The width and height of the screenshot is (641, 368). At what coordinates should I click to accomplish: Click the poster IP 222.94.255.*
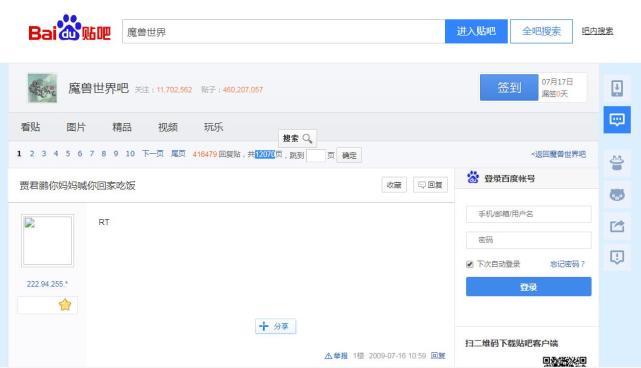[47, 284]
